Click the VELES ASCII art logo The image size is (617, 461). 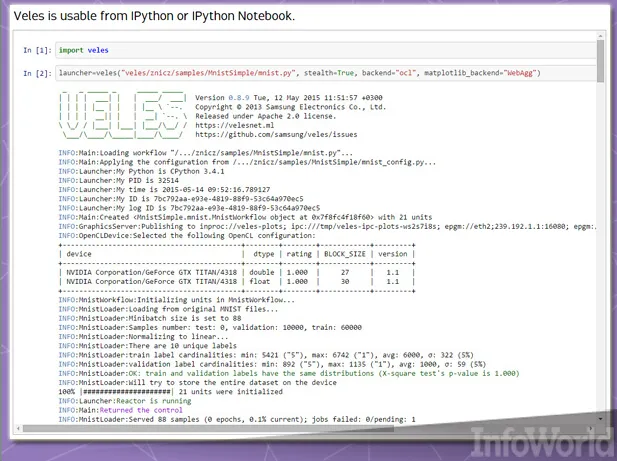[123, 115]
